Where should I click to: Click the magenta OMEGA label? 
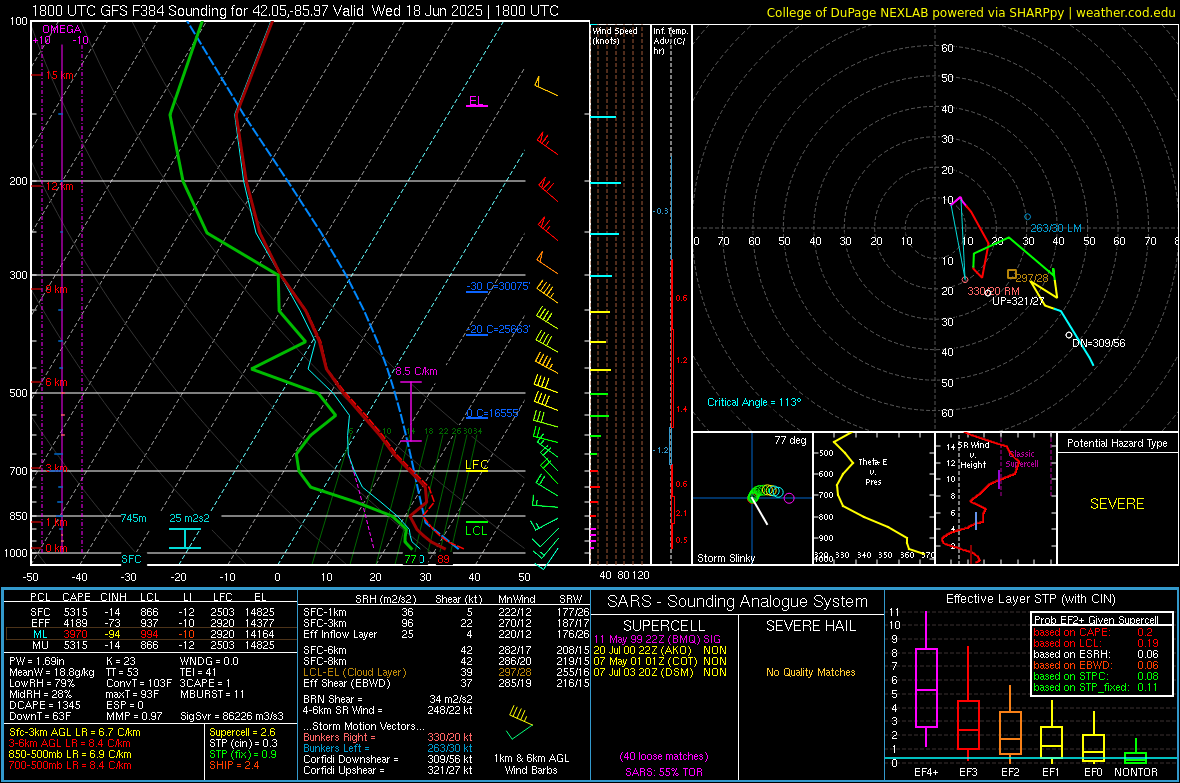pos(62,29)
